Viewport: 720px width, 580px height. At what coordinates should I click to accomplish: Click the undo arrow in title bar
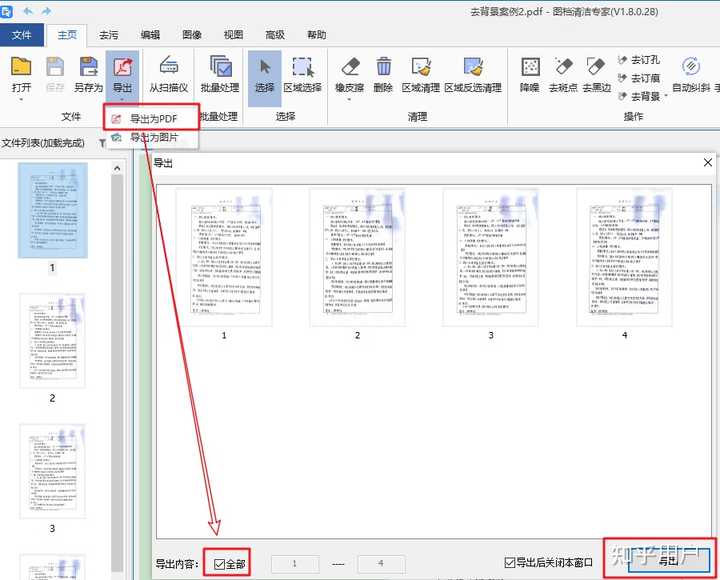(x=28, y=11)
